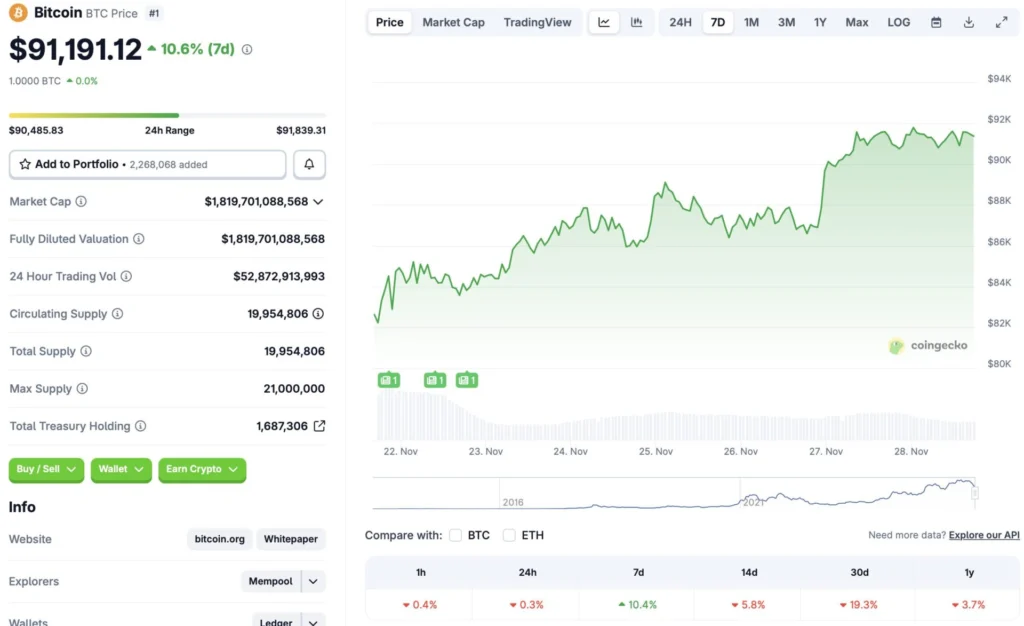Expand the chart to fullscreen

tap(1001, 21)
